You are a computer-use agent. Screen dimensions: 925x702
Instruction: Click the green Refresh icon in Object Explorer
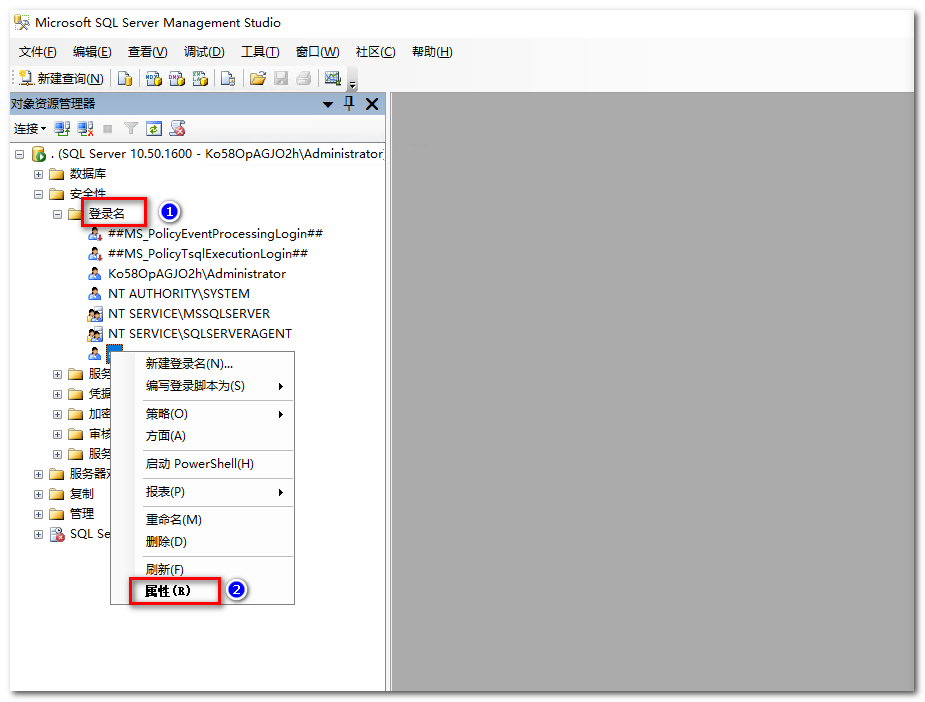click(153, 129)
